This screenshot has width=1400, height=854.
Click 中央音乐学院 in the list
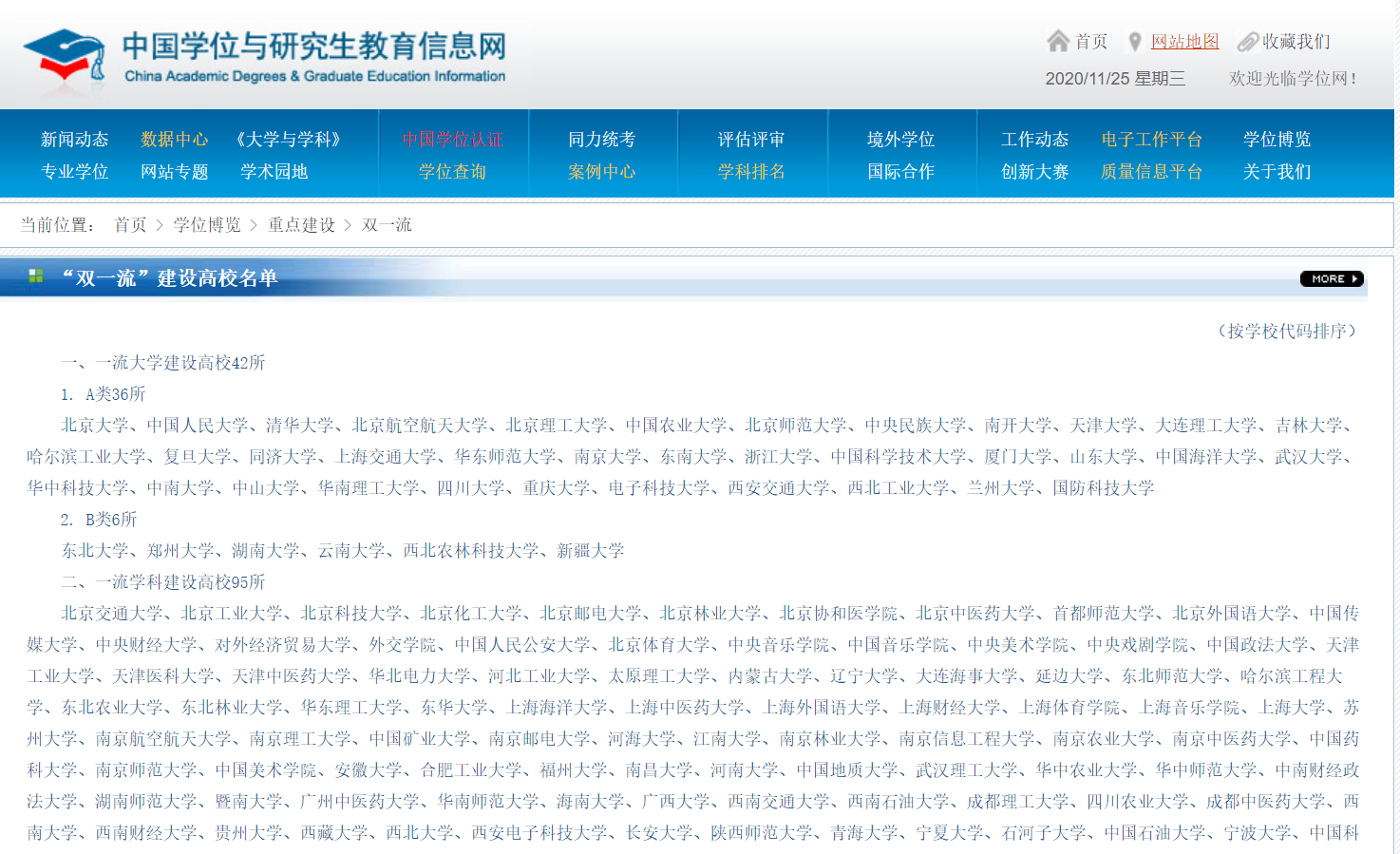(x=779, y=645)
